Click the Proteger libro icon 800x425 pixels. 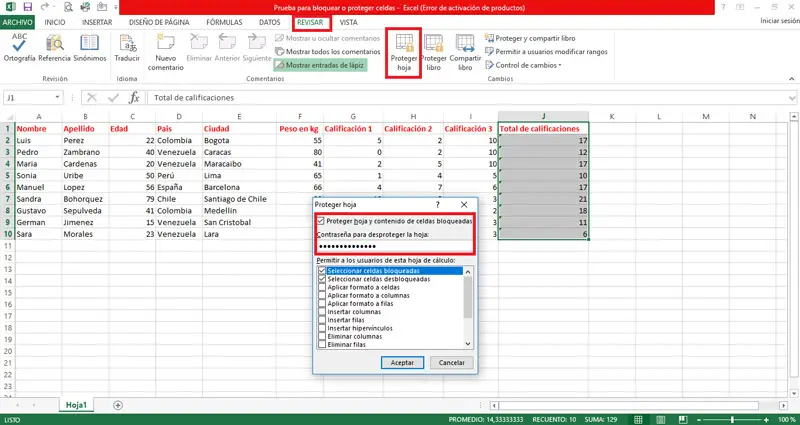pyautogui.click(x=433, y=43)
